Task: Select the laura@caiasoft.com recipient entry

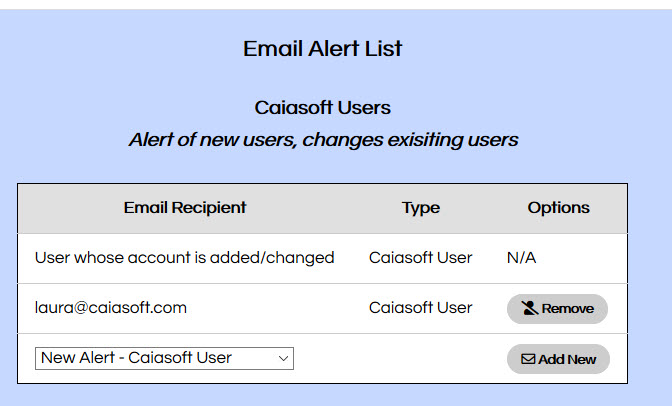Action: 111,308
